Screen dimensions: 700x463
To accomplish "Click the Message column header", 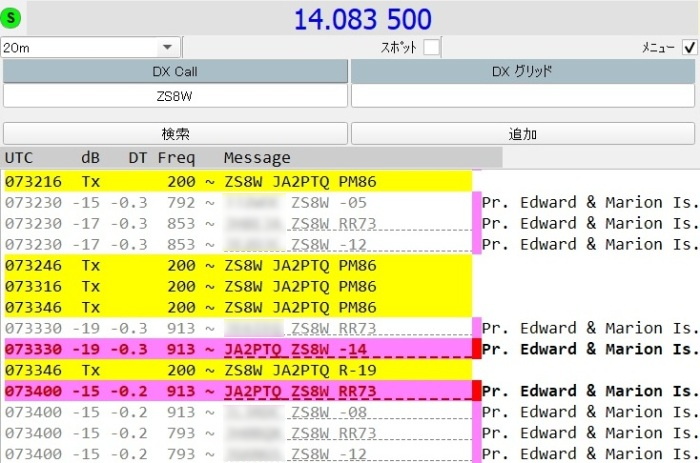I will point(257,158).
